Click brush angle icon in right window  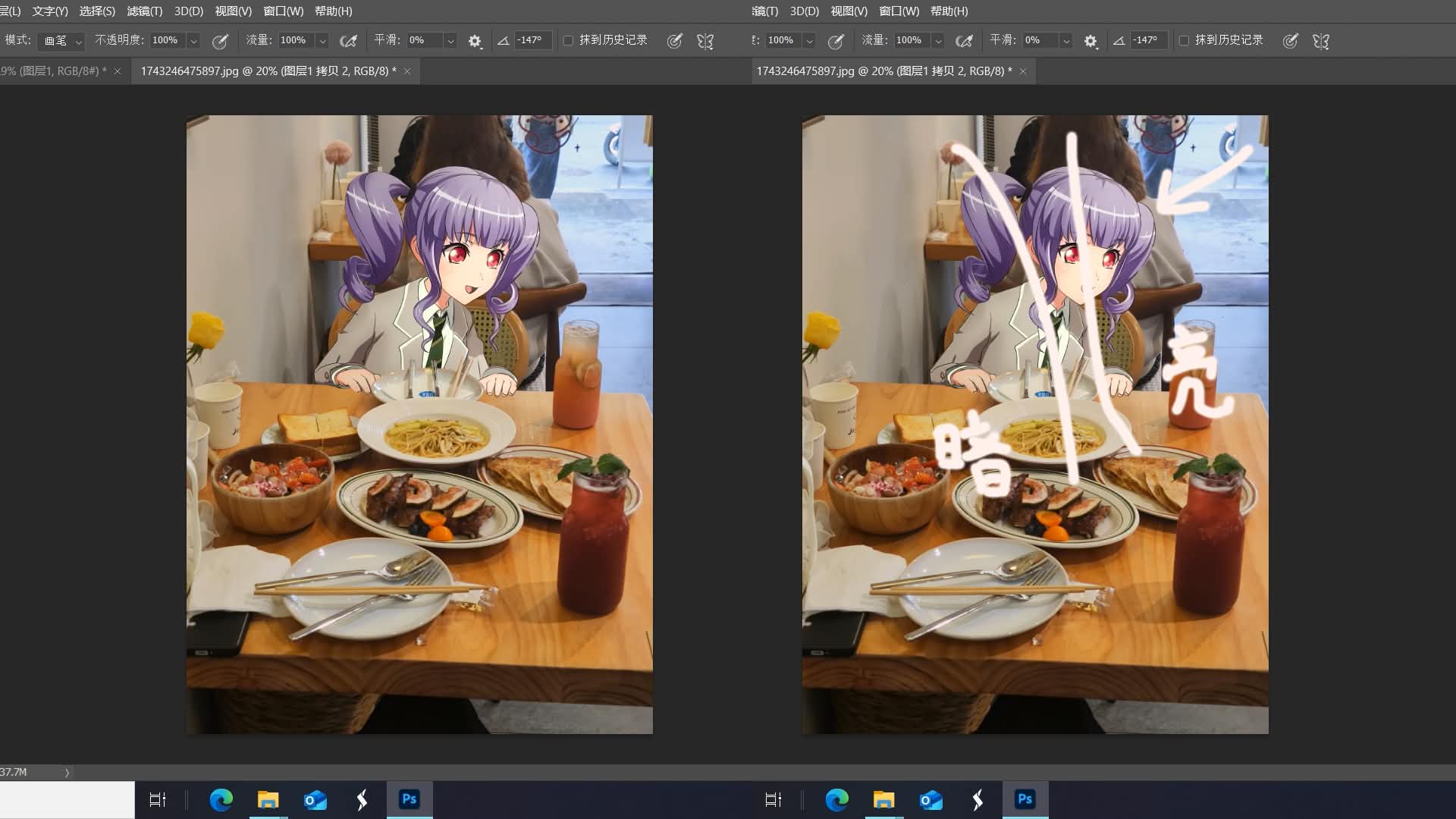click(x=1119, y=41)
